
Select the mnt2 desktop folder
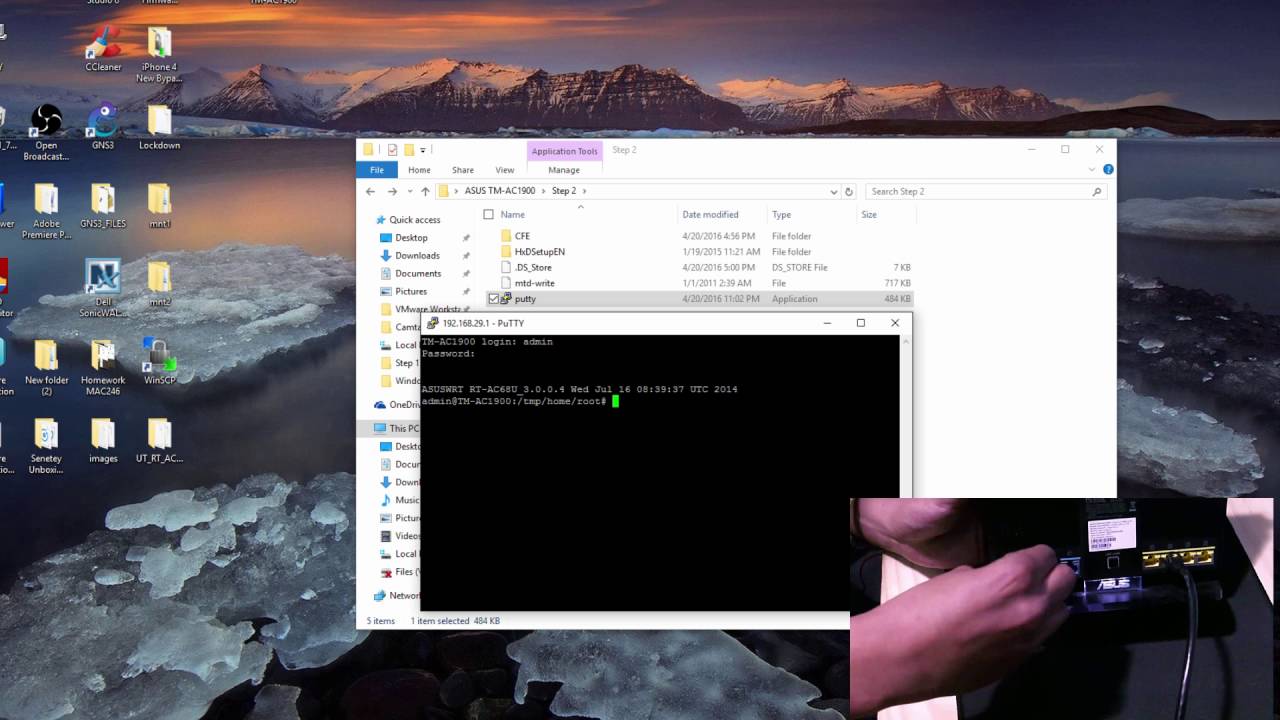(x=159, y=284)
